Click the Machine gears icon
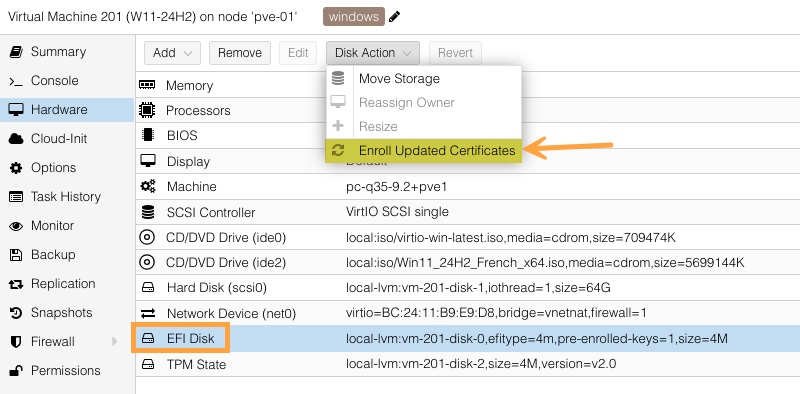This screenshot has width=800, height=394. tap(147, 186)
